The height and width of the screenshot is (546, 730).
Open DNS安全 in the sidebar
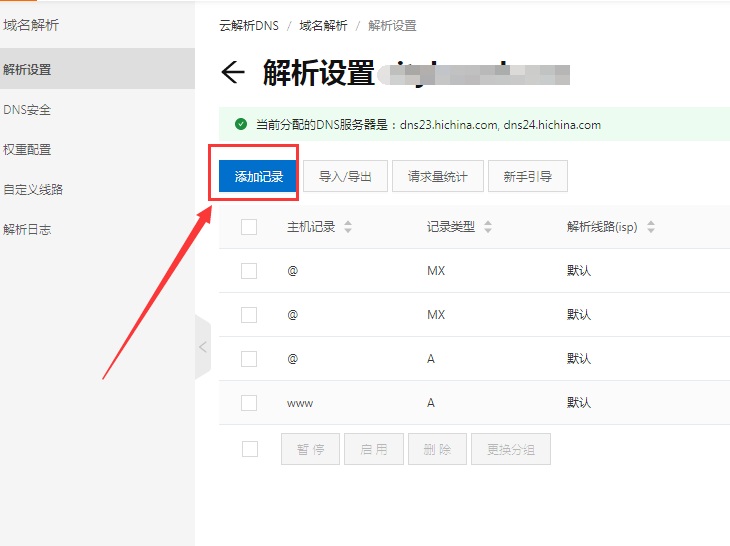27,110
